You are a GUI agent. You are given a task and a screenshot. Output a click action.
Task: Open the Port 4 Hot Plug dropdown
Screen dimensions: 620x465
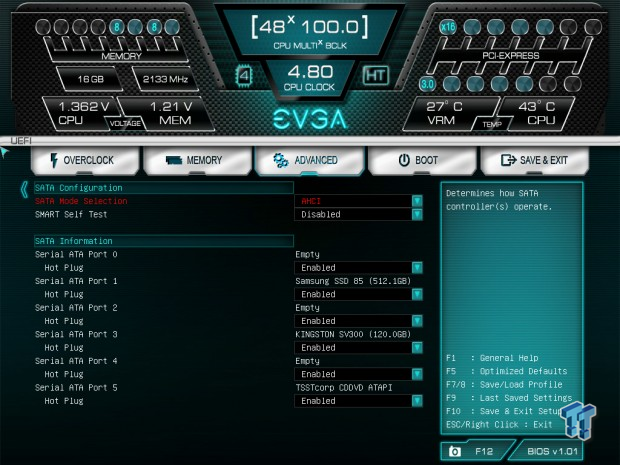[x=359, y=374]
